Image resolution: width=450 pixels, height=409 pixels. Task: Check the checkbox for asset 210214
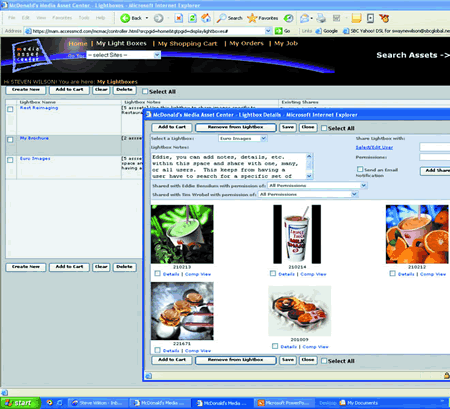pos(273,274)
